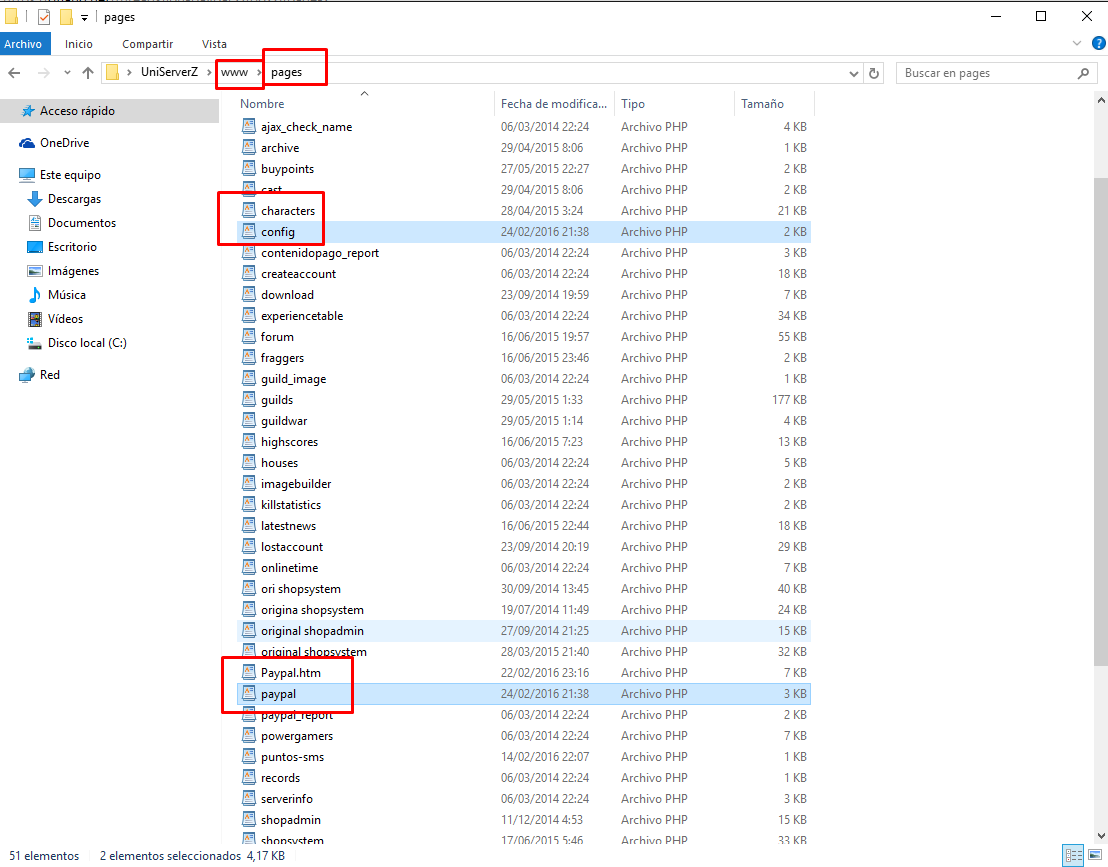This screenshot has height=867, width=1108.
Task: Select Red in navigation pane
Action: (x=49, y=374)
